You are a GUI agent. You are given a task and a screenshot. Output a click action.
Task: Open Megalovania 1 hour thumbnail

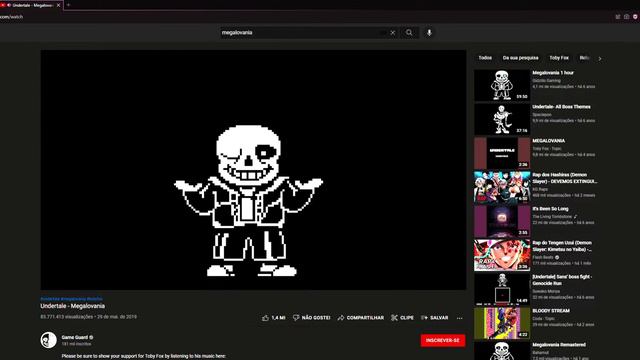pyautogui.click(x=502, y=85)
